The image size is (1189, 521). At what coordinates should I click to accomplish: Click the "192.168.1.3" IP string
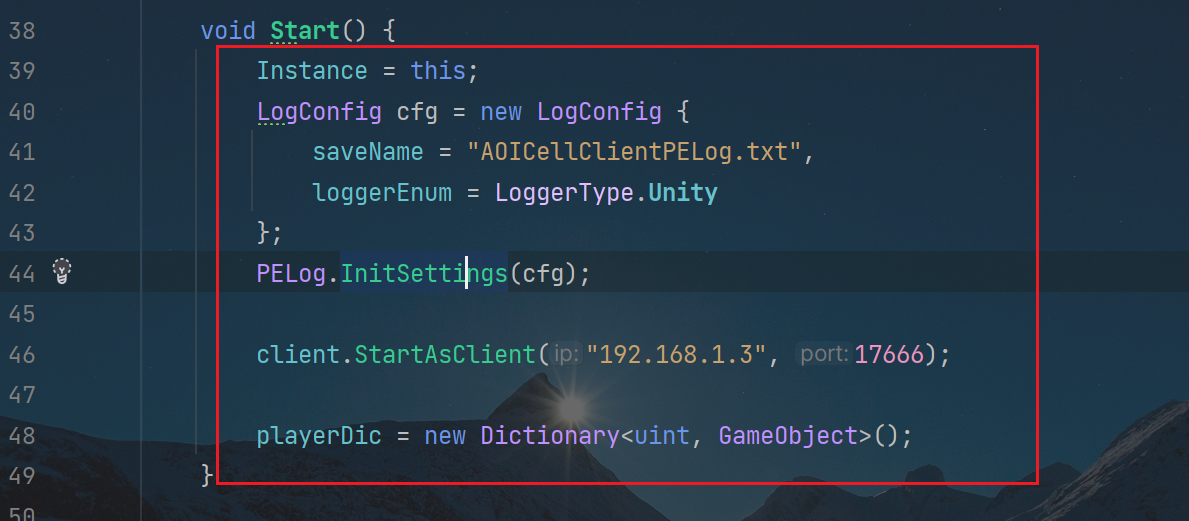tap(675, 355)
